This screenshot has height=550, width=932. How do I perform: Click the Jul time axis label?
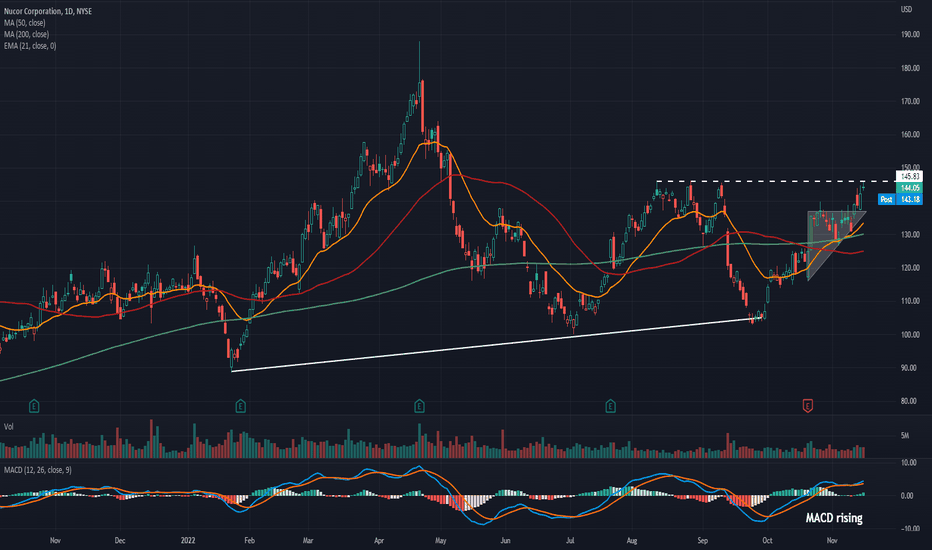[570, 540]
